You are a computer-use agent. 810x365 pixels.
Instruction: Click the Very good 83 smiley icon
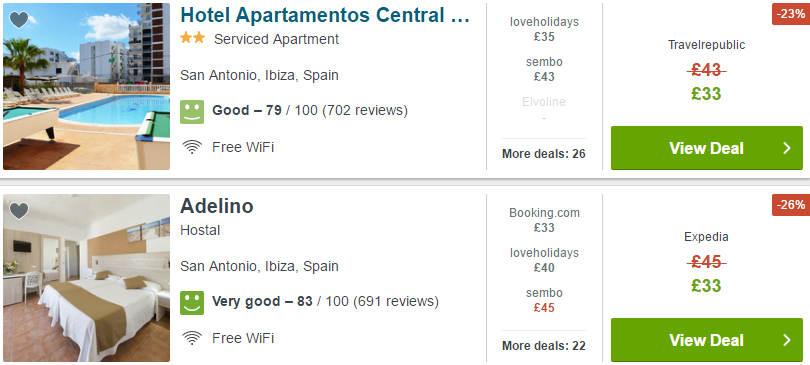coord(192,303)
